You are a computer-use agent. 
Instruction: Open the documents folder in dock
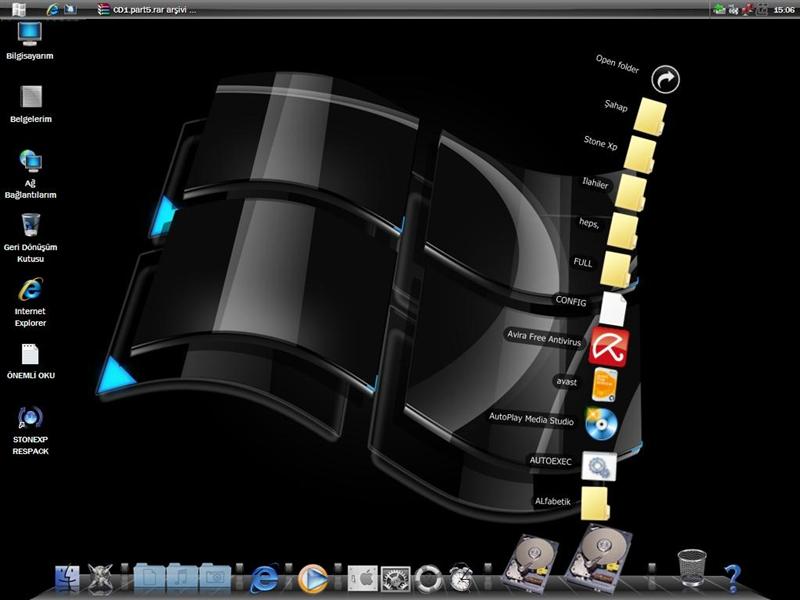[x=150, y=578]
